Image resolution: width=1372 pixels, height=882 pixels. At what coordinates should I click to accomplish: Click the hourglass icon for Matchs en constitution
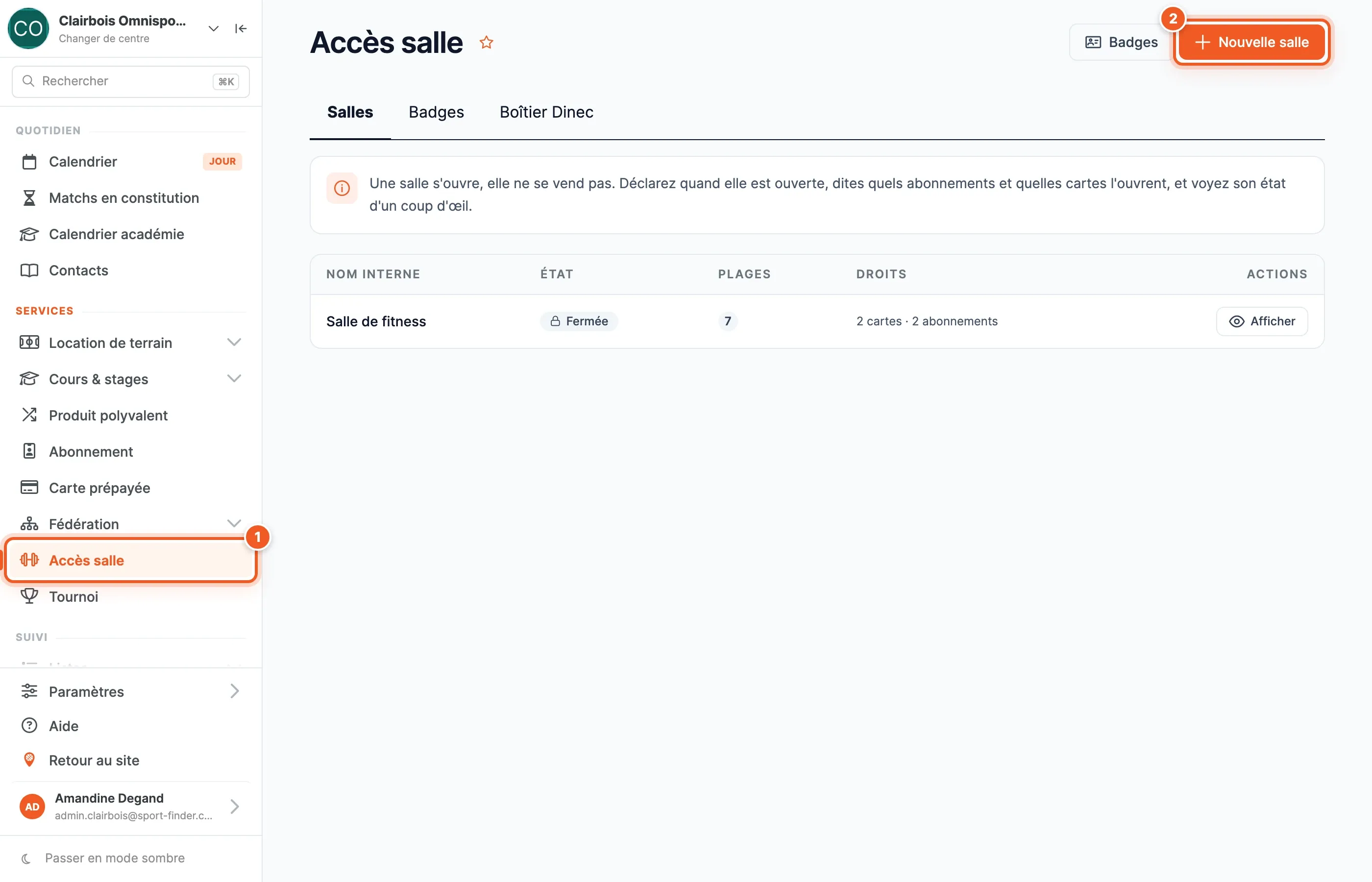click(x=29, y=198)
